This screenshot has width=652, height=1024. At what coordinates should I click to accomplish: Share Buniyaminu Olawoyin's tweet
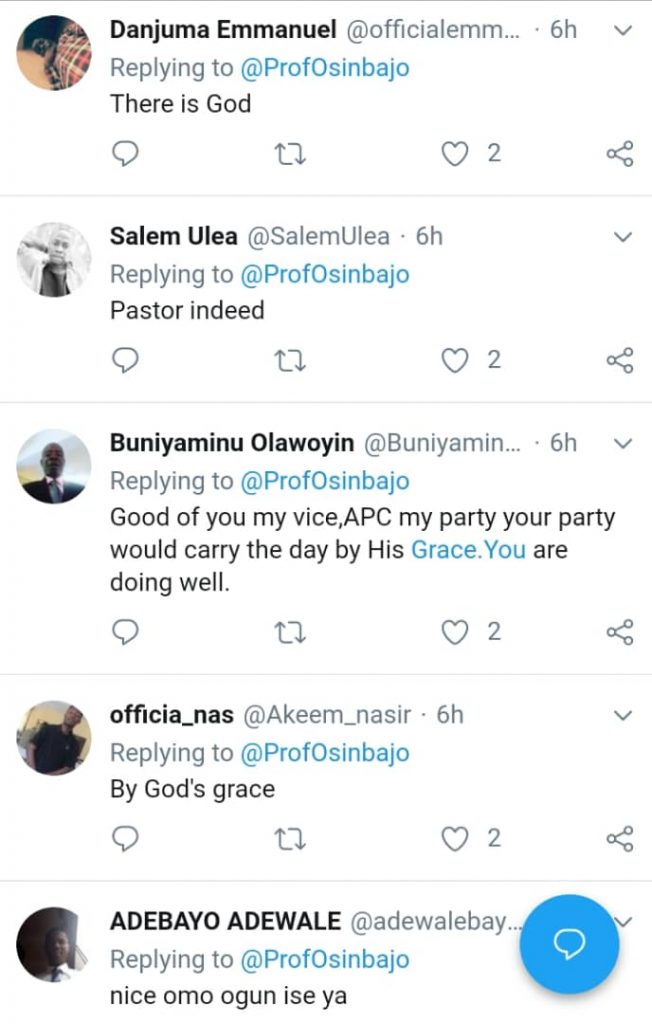tap(620, 632)
